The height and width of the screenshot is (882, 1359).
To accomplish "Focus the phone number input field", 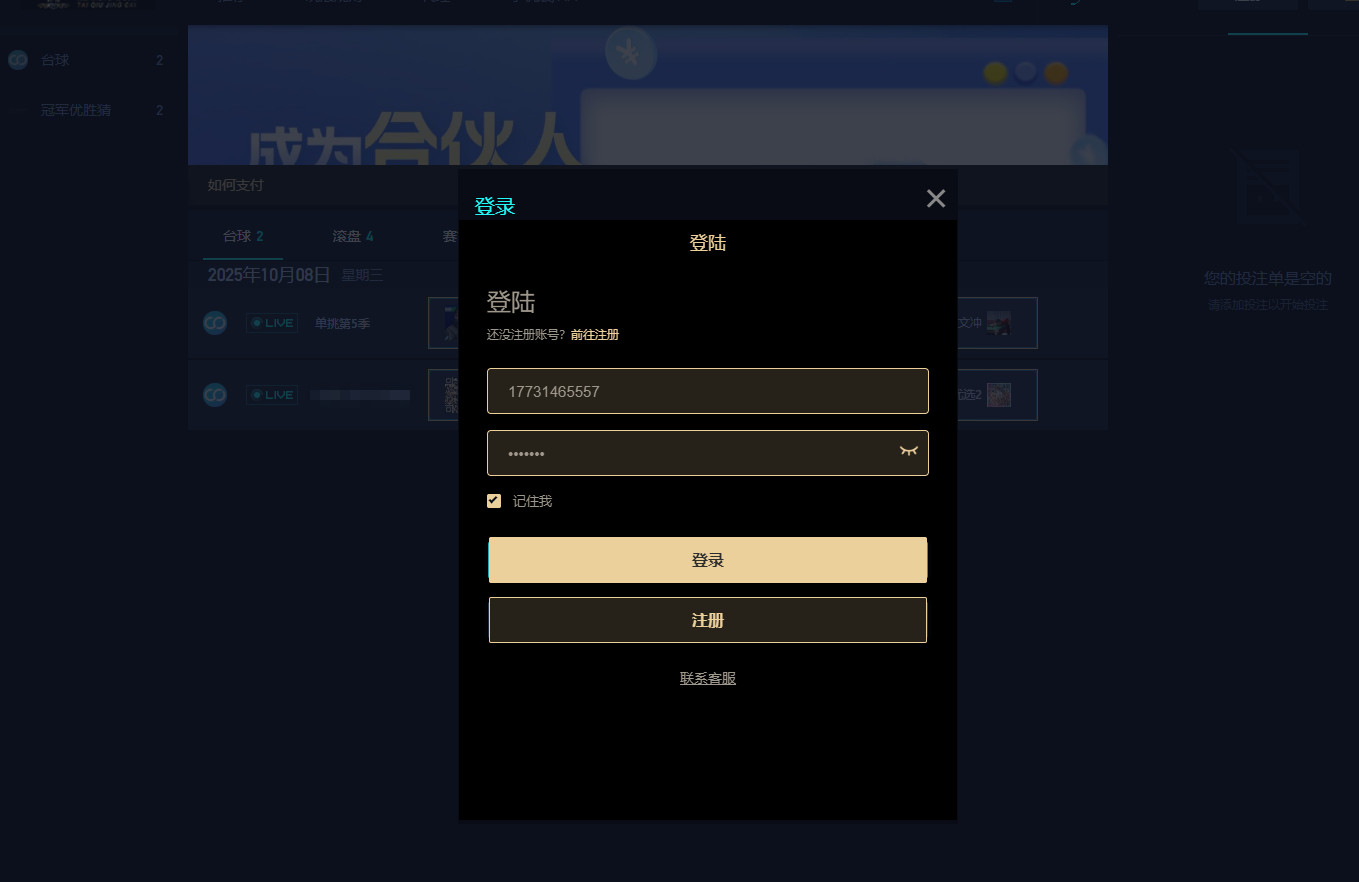I will click(x=708, y=391).
